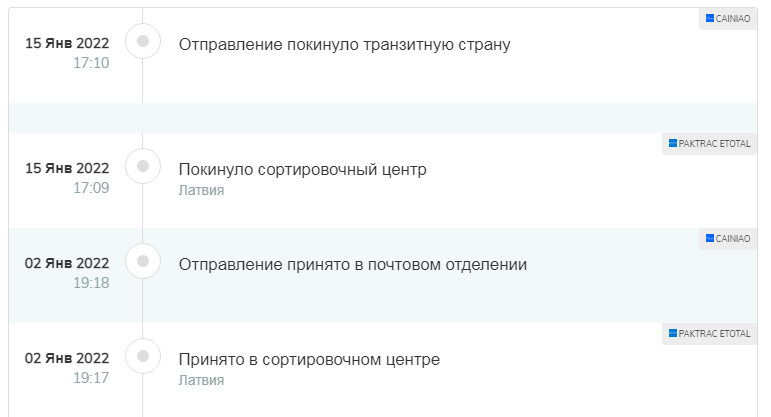Select the timeline marker for the 17:10 event
This screenshot has height=417, width=771.
[x=143, y=41]
